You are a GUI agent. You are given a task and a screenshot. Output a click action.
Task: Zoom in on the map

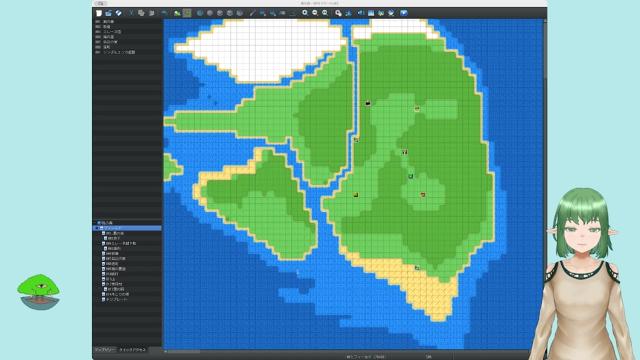coord(305,13)
